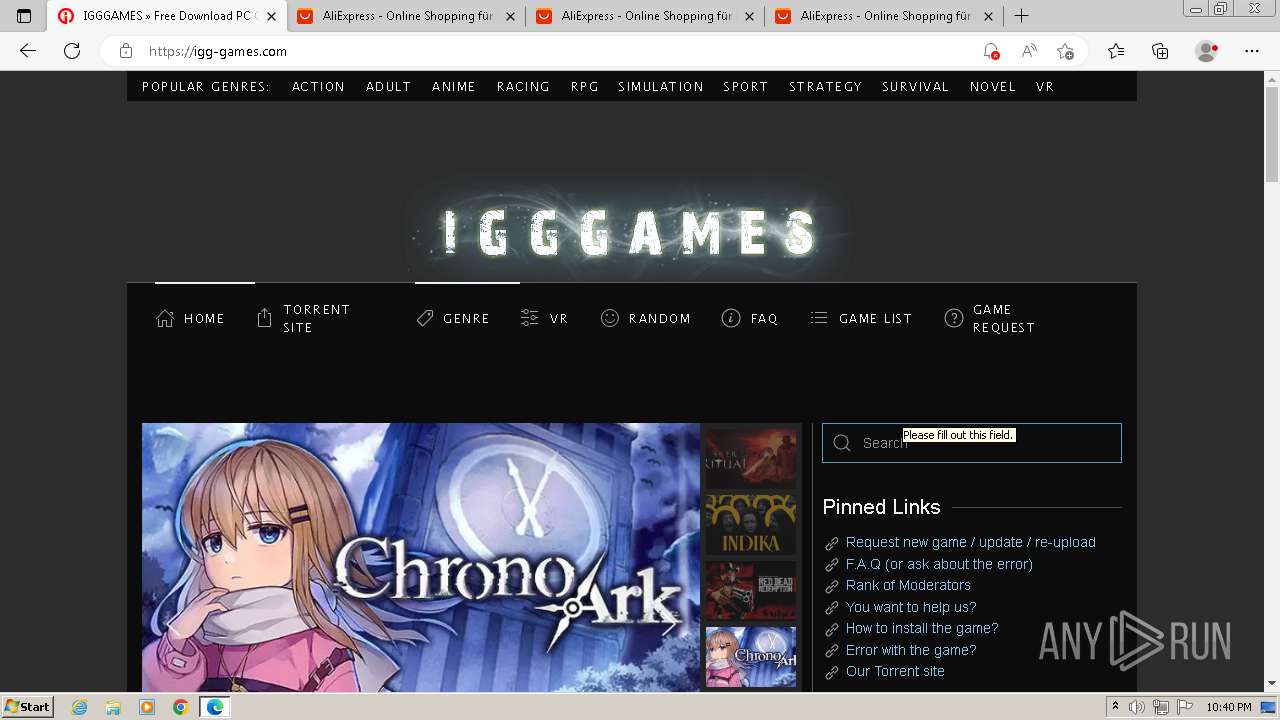
Task: Click the IGGGAMES logo banner
Action: (x=631, y=232)
